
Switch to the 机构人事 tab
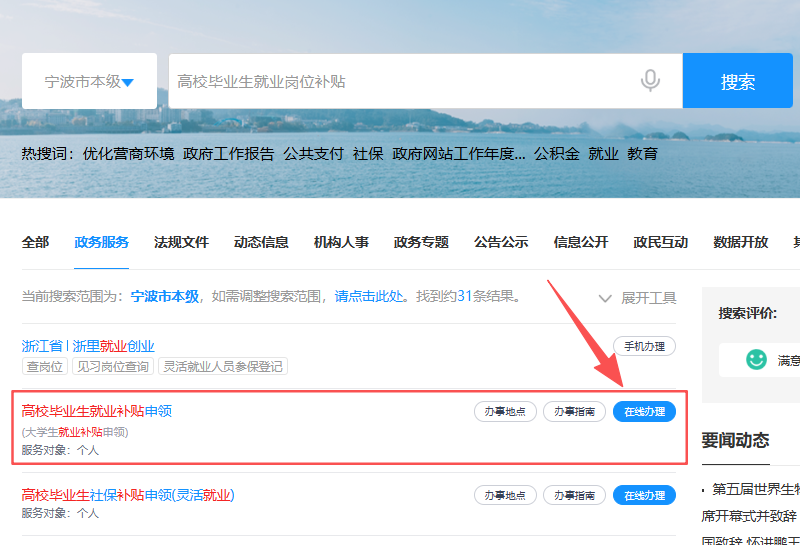(341, 242)
